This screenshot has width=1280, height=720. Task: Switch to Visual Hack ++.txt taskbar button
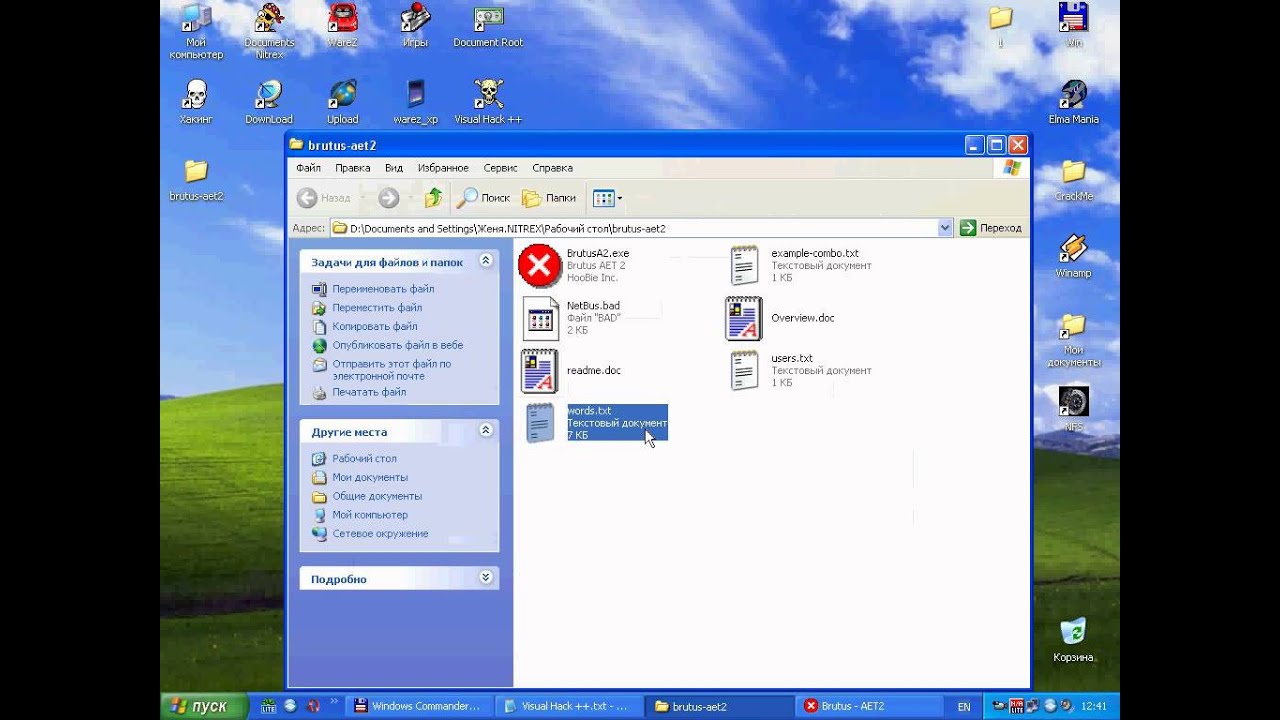(567, 706)
